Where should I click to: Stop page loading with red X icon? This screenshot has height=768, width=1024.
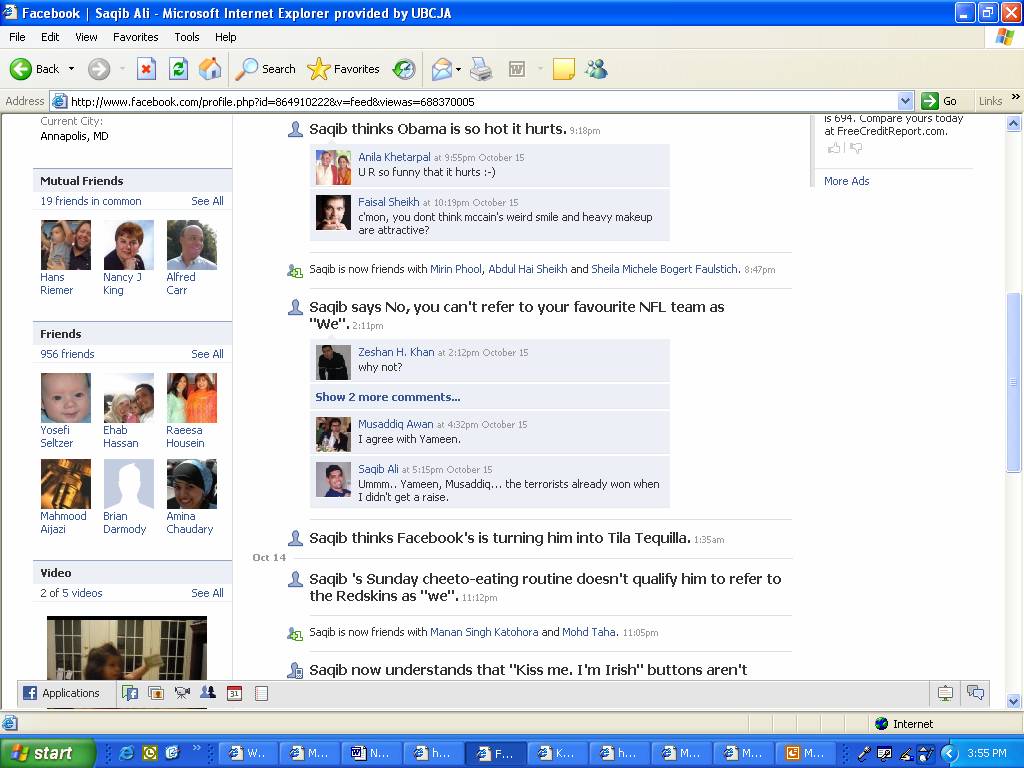click(x=146, y=69)
